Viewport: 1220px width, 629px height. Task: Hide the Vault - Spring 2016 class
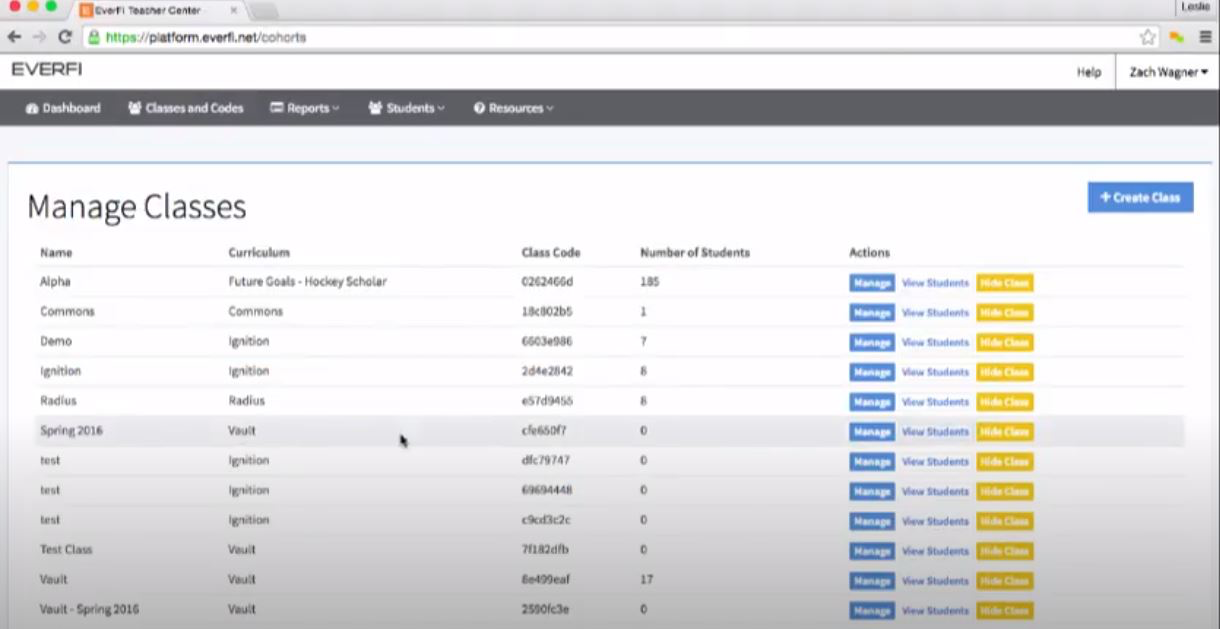pyautogui.click(x=1005, y=610)
